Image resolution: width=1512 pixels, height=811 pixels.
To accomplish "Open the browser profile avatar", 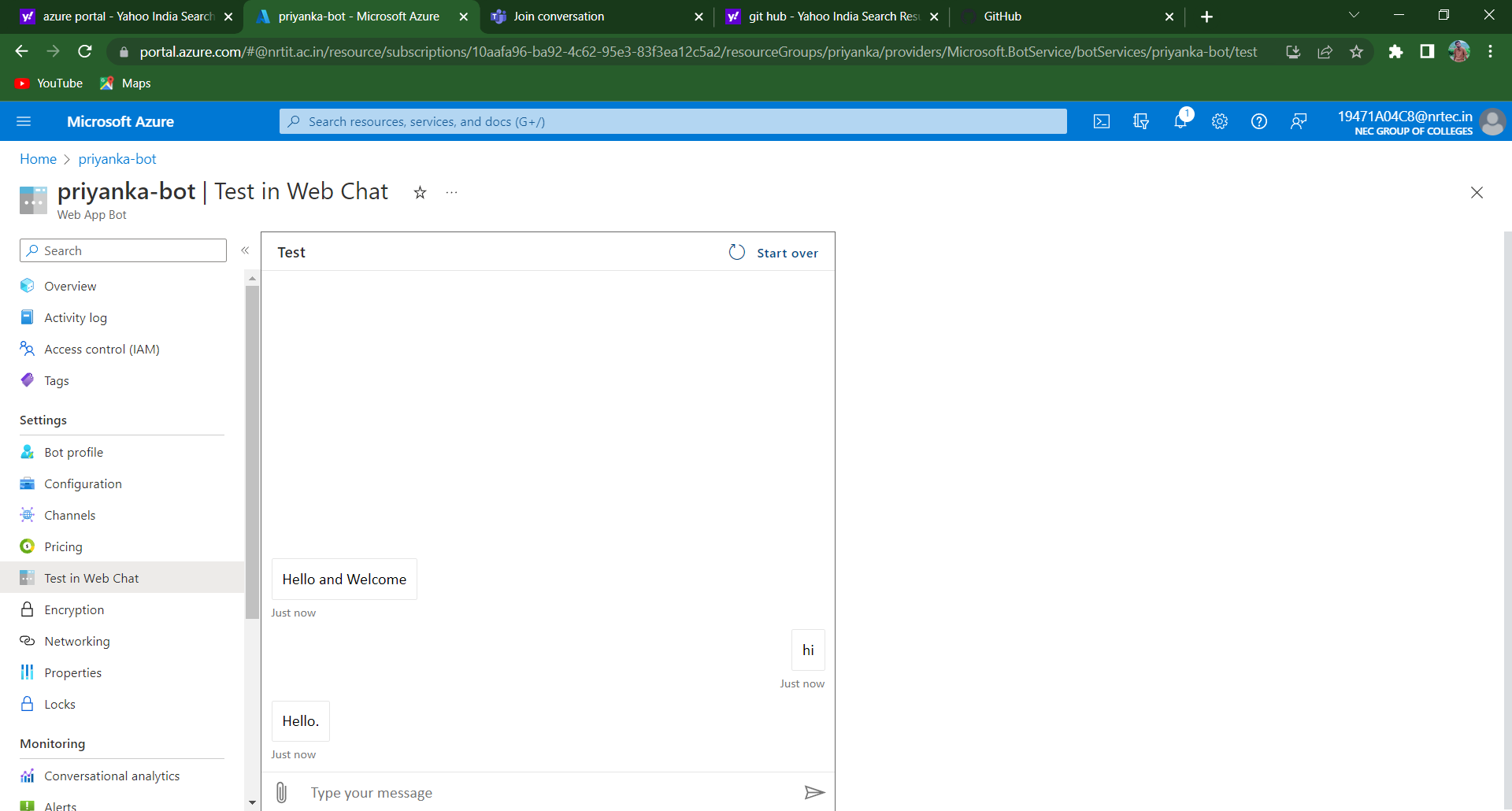I will tap(1460, 51).
